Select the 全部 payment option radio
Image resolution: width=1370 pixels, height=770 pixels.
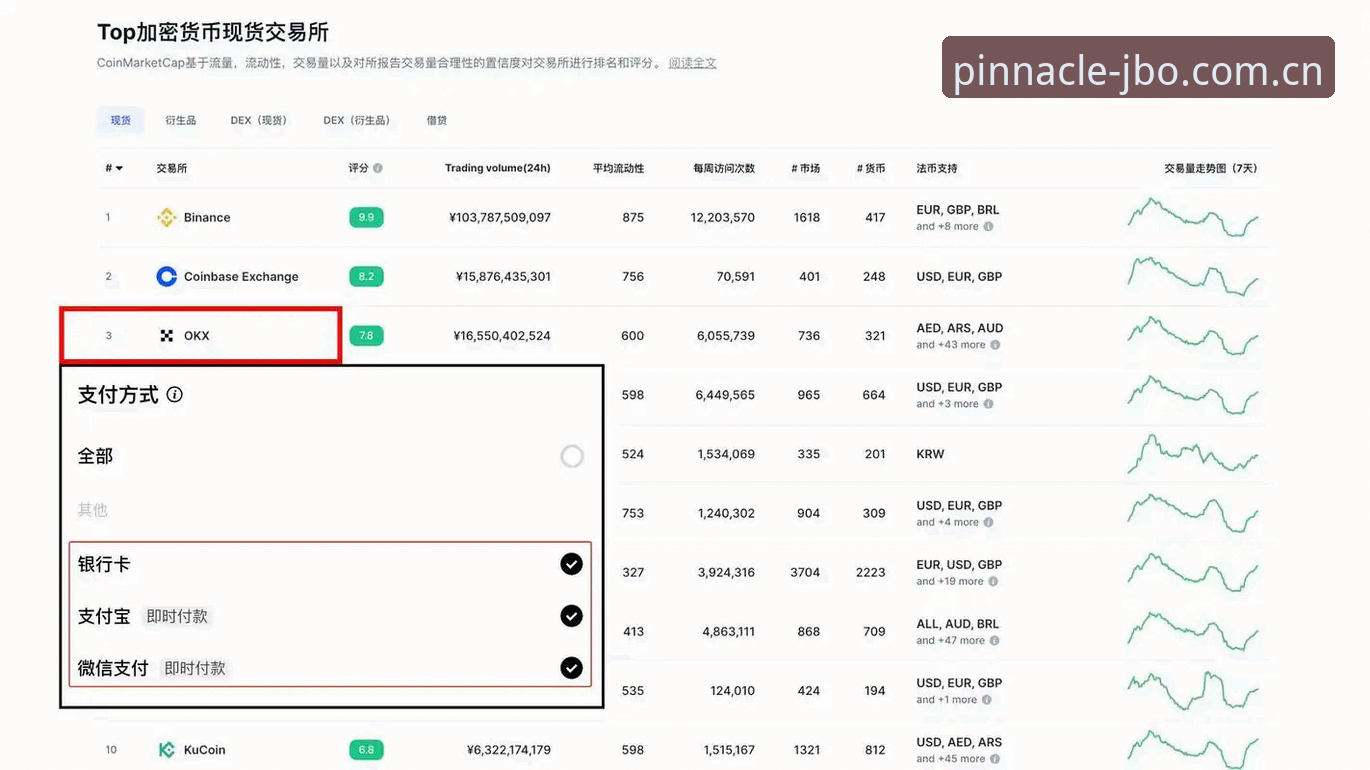point(572,457)
